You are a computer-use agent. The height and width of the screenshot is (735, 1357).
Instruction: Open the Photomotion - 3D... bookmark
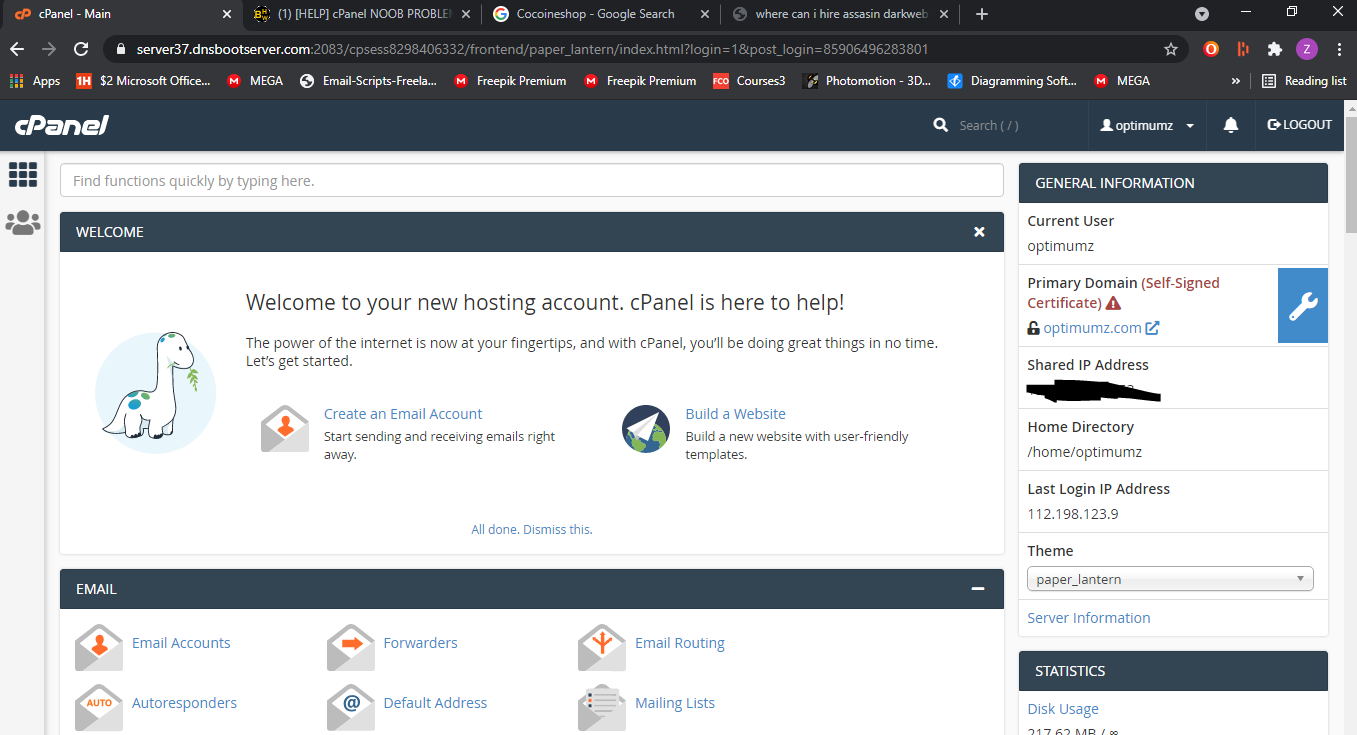click(x=867, y=81)
